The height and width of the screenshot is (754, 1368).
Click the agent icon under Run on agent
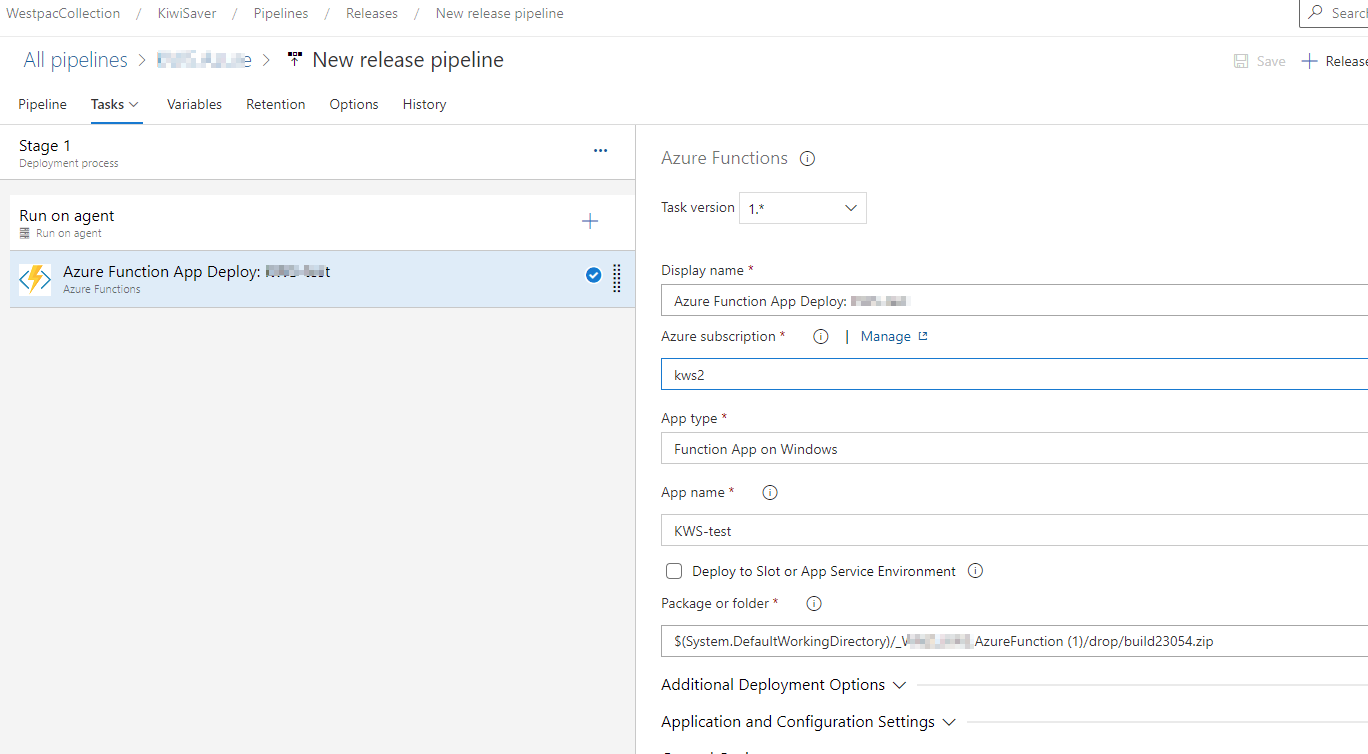25,233
